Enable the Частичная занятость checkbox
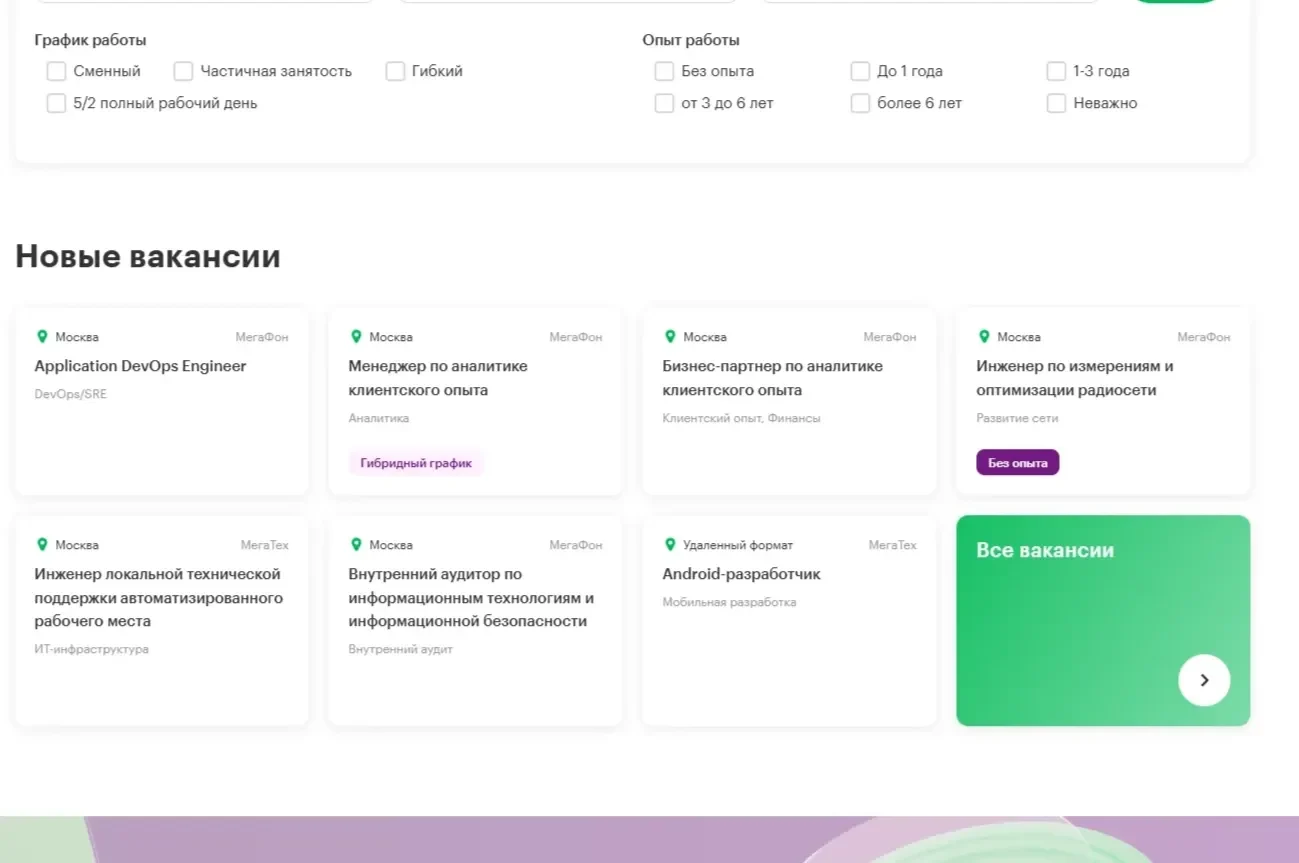1299x863 pixels. point(183,71)
